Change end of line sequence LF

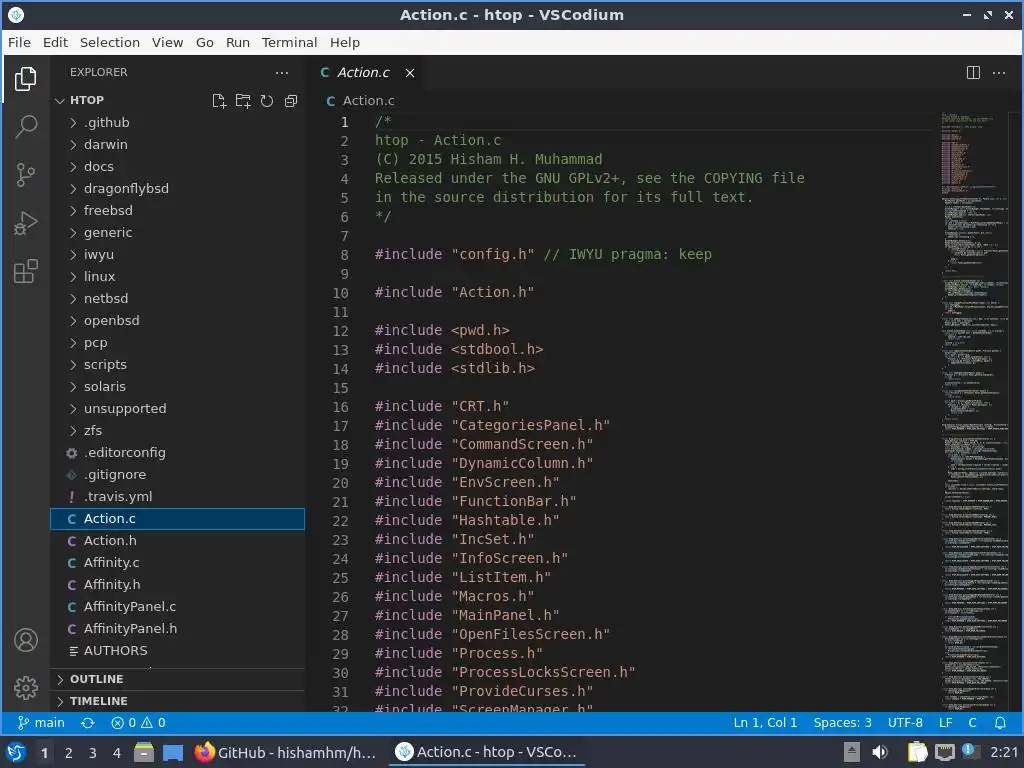[945, 723]
